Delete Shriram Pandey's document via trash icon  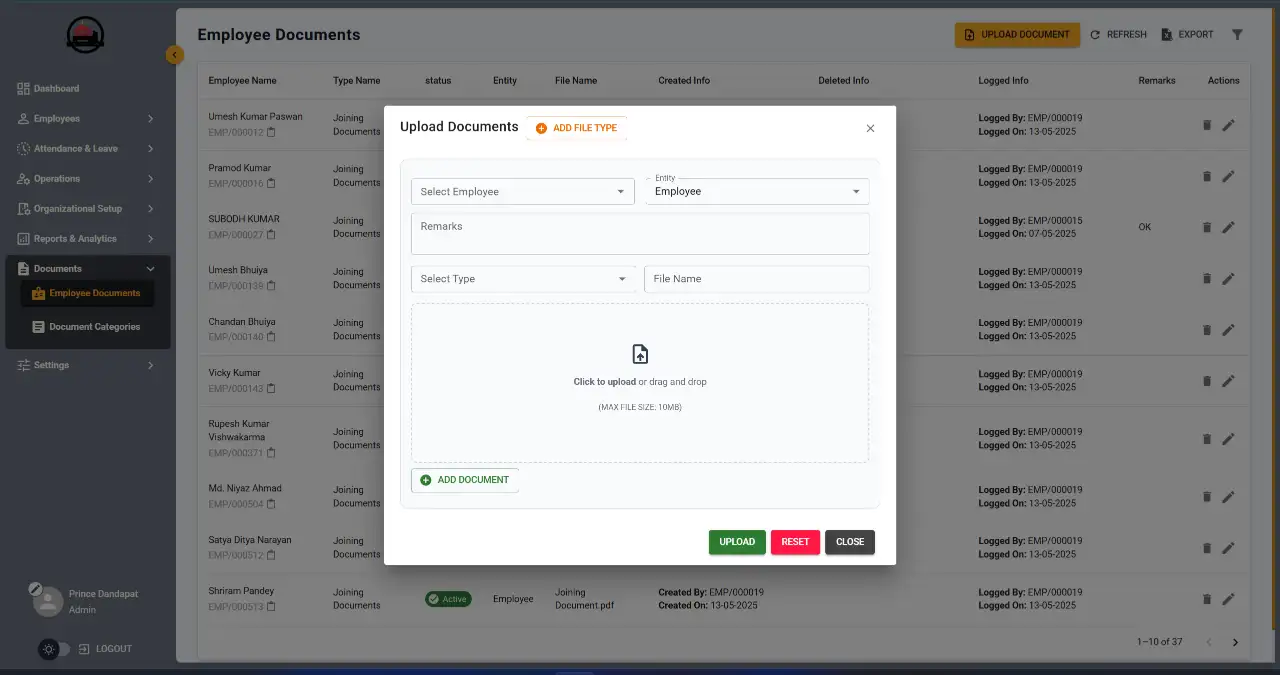(x=1206, y=599)
